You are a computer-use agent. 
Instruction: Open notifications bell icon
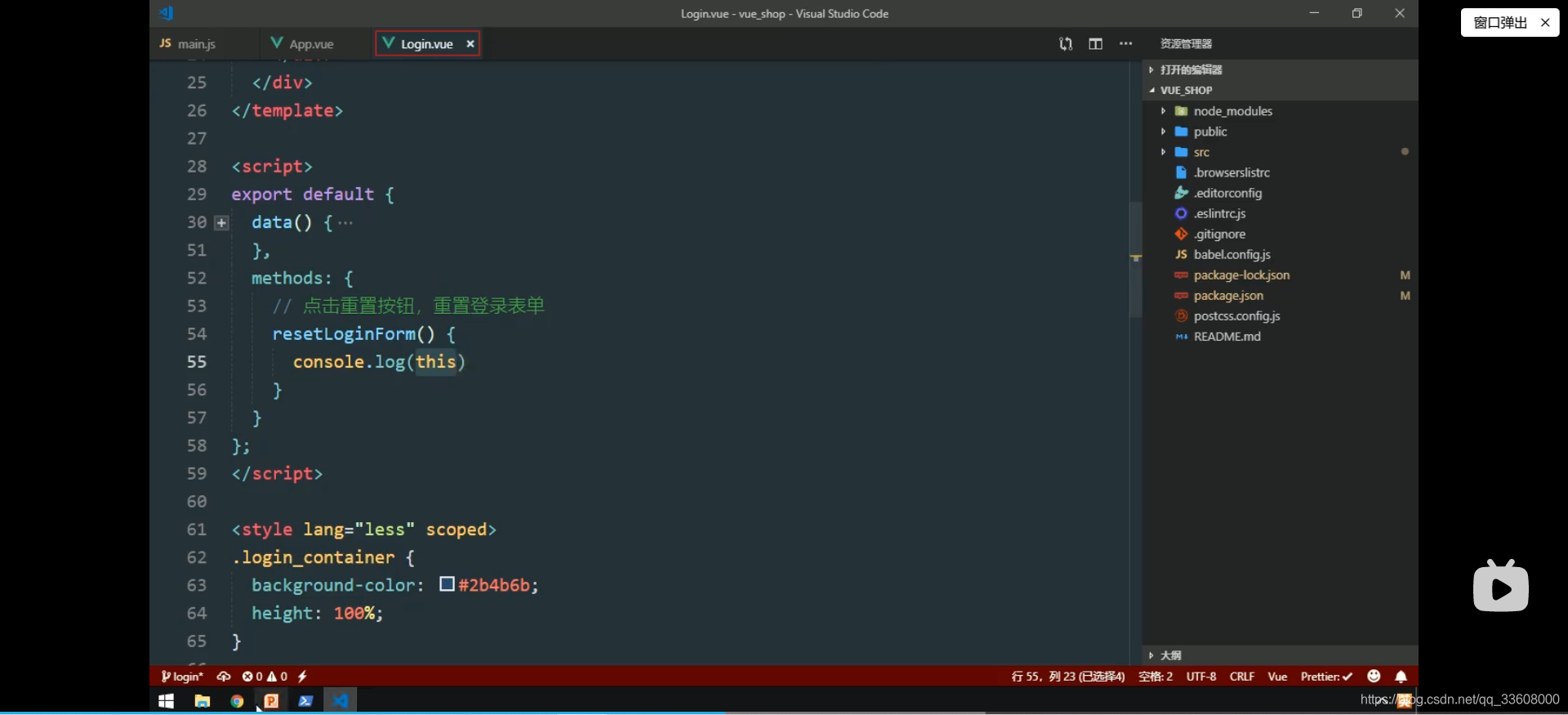[1401, 677]
